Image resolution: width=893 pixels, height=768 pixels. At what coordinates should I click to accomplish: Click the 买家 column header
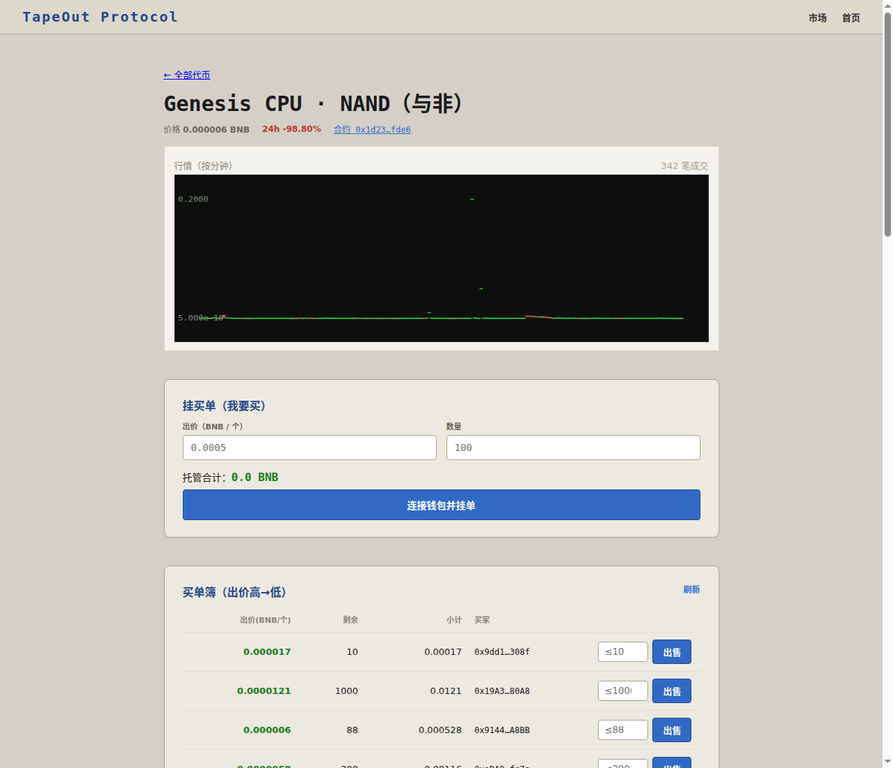tap(482, 620)
